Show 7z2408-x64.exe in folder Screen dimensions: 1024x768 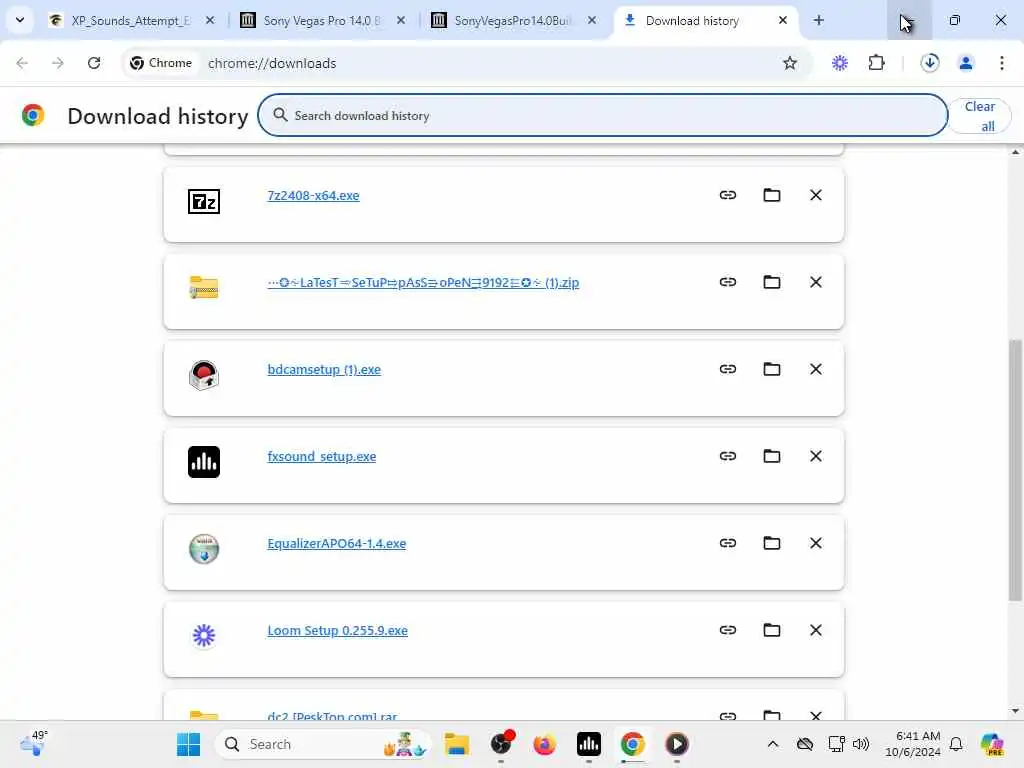point(772,195)
